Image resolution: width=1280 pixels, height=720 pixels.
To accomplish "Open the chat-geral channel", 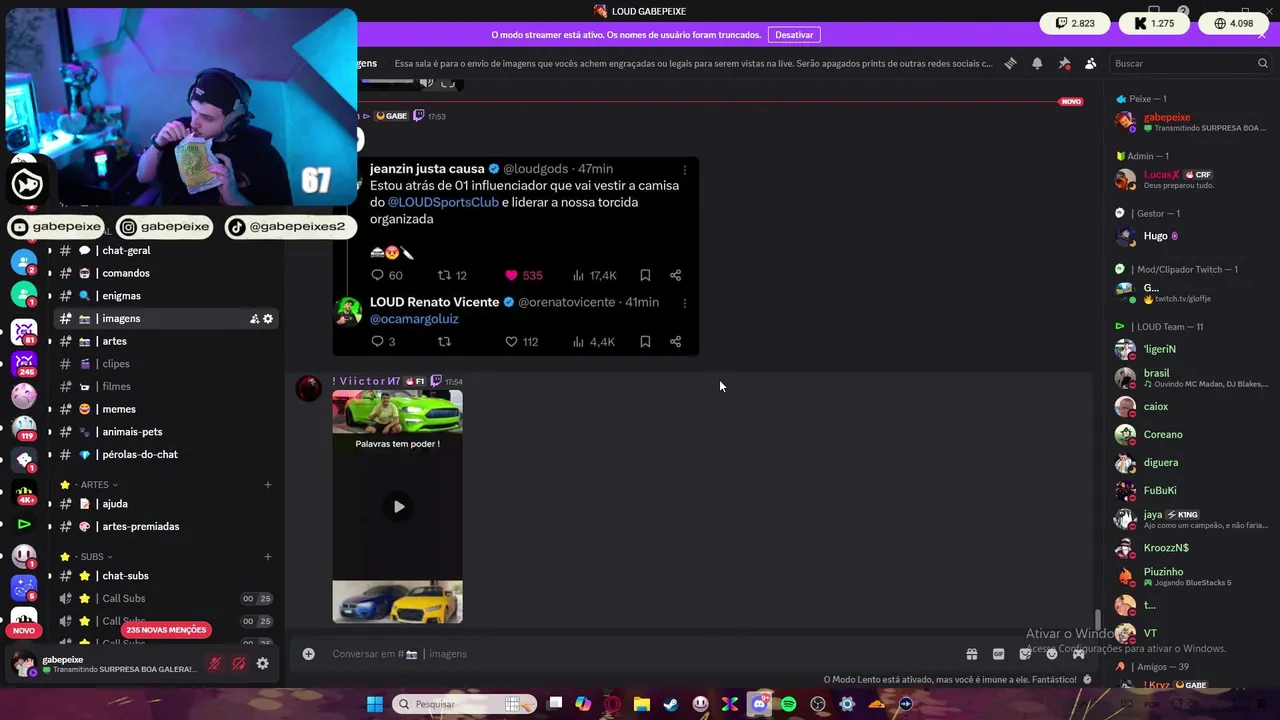I will click(x=126, y=251).
